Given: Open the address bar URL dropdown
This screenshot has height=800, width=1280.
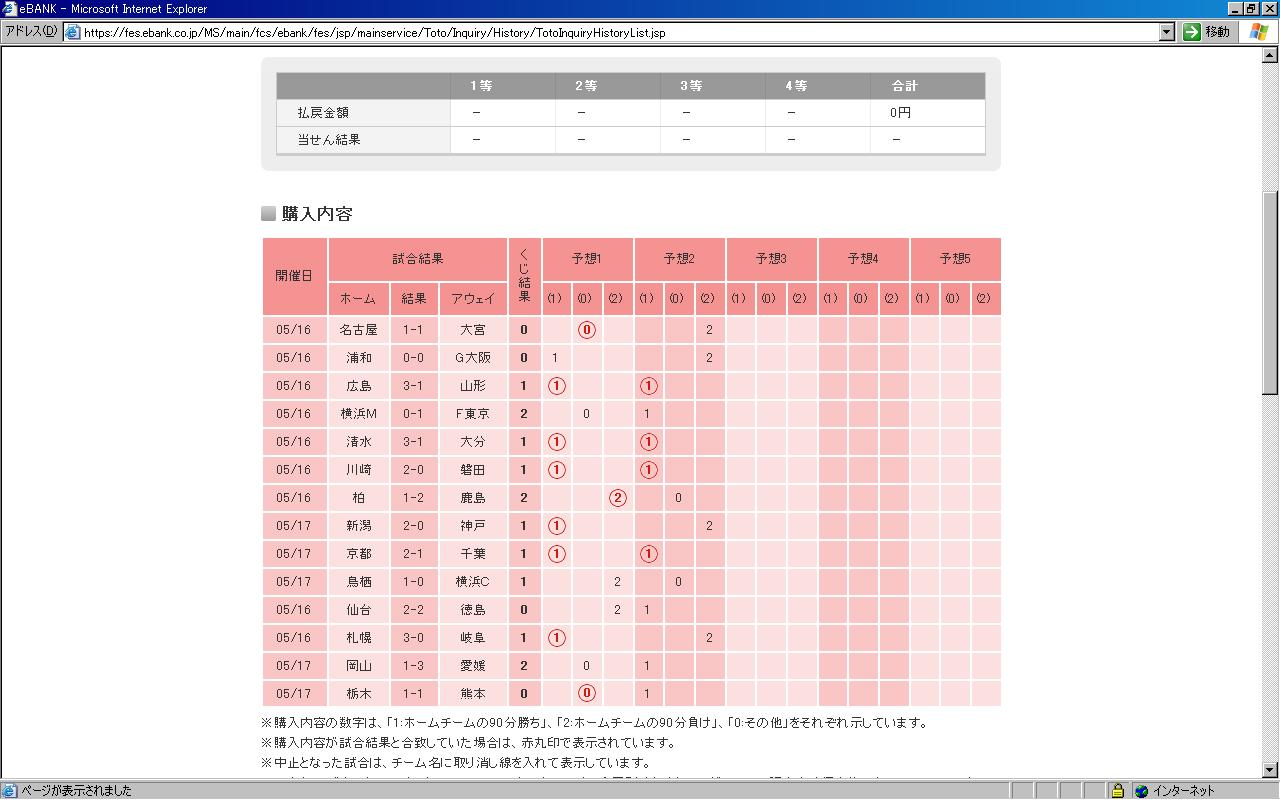Looking at the screenshot, I should pos(1166,32).
